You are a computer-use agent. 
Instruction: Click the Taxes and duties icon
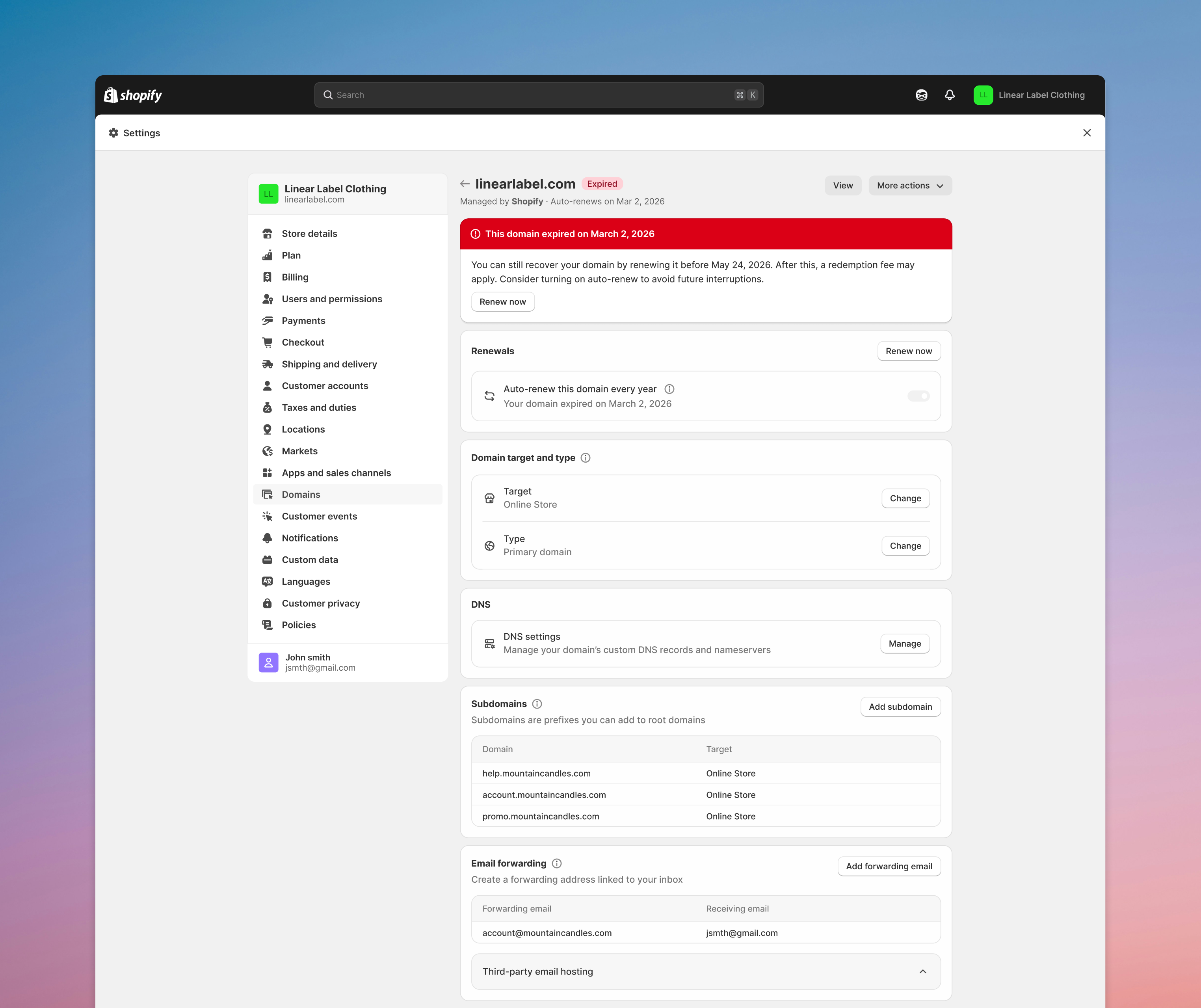[x=267, y=407]
